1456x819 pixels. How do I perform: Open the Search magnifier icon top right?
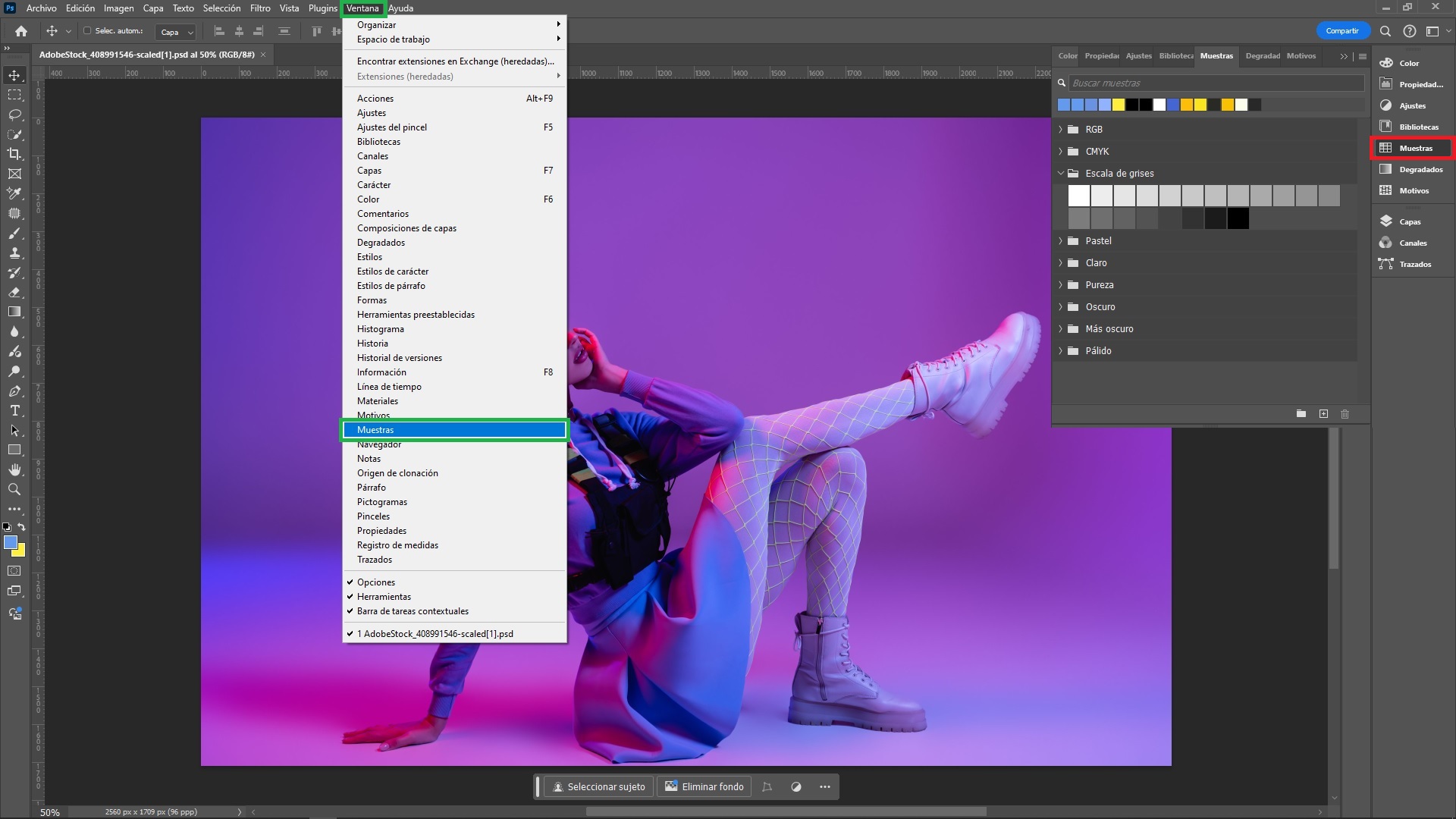point(1385,31)
